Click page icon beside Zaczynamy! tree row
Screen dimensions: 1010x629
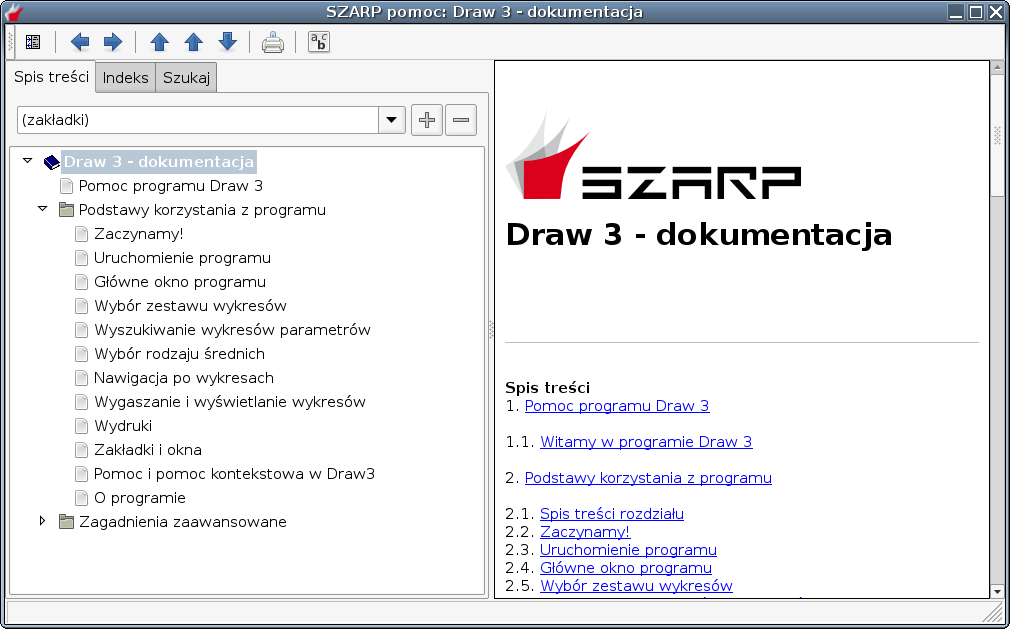(81, 234)
